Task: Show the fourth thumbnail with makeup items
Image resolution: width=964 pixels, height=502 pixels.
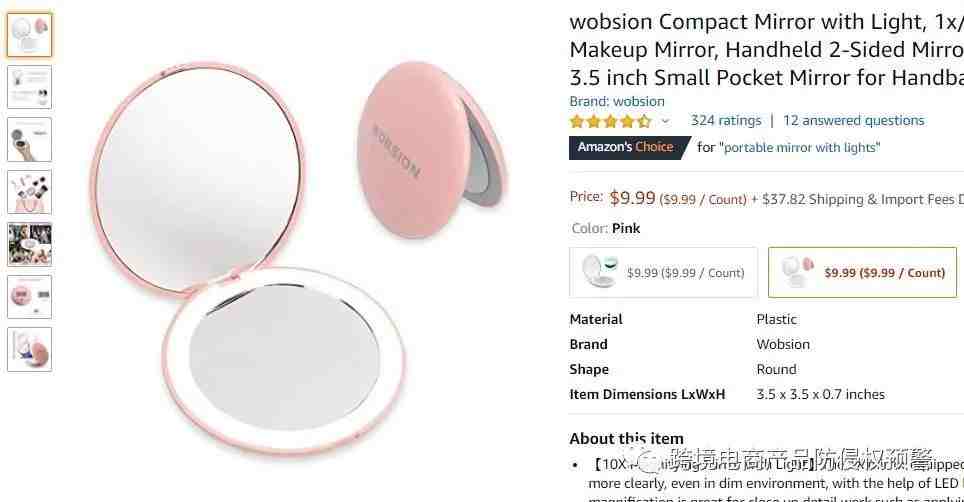Action: (x=30, y=192)
